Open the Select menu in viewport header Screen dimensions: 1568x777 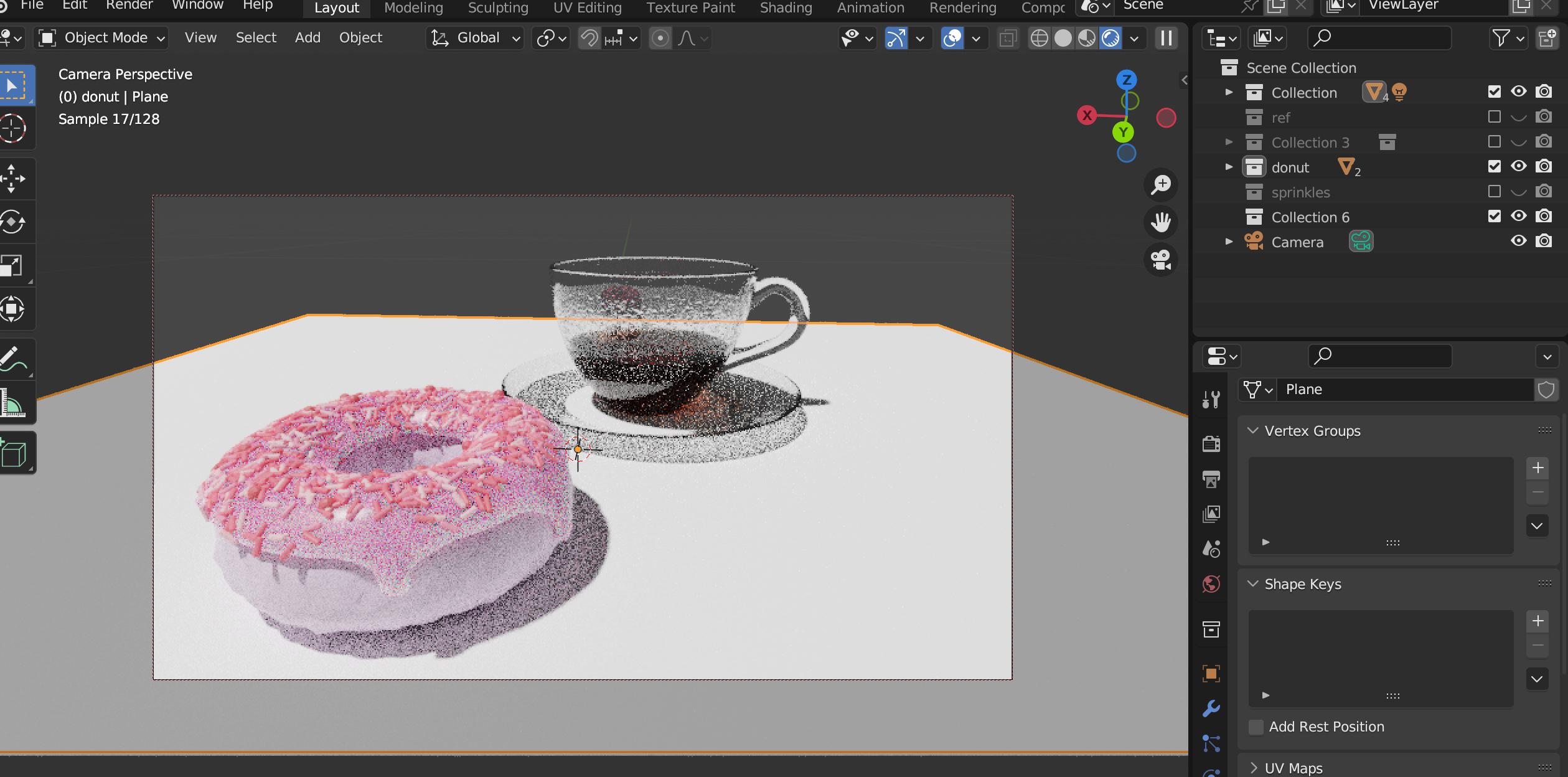pyautogui.click(x=256, y=38)
